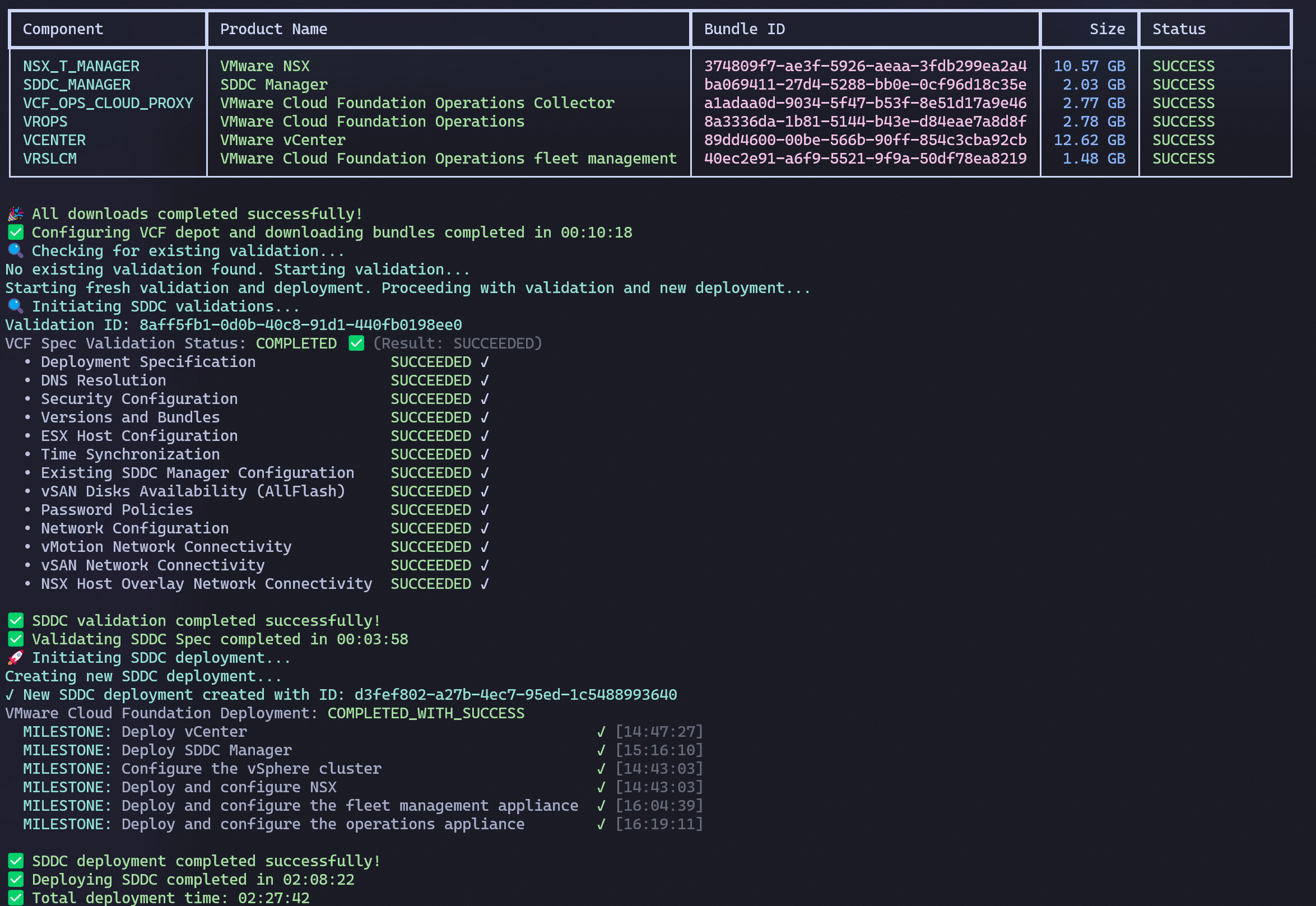Click timestamp [14:47:27] on Deploy vCenter
Screen dimensions: 1316x906
point(659,732)
